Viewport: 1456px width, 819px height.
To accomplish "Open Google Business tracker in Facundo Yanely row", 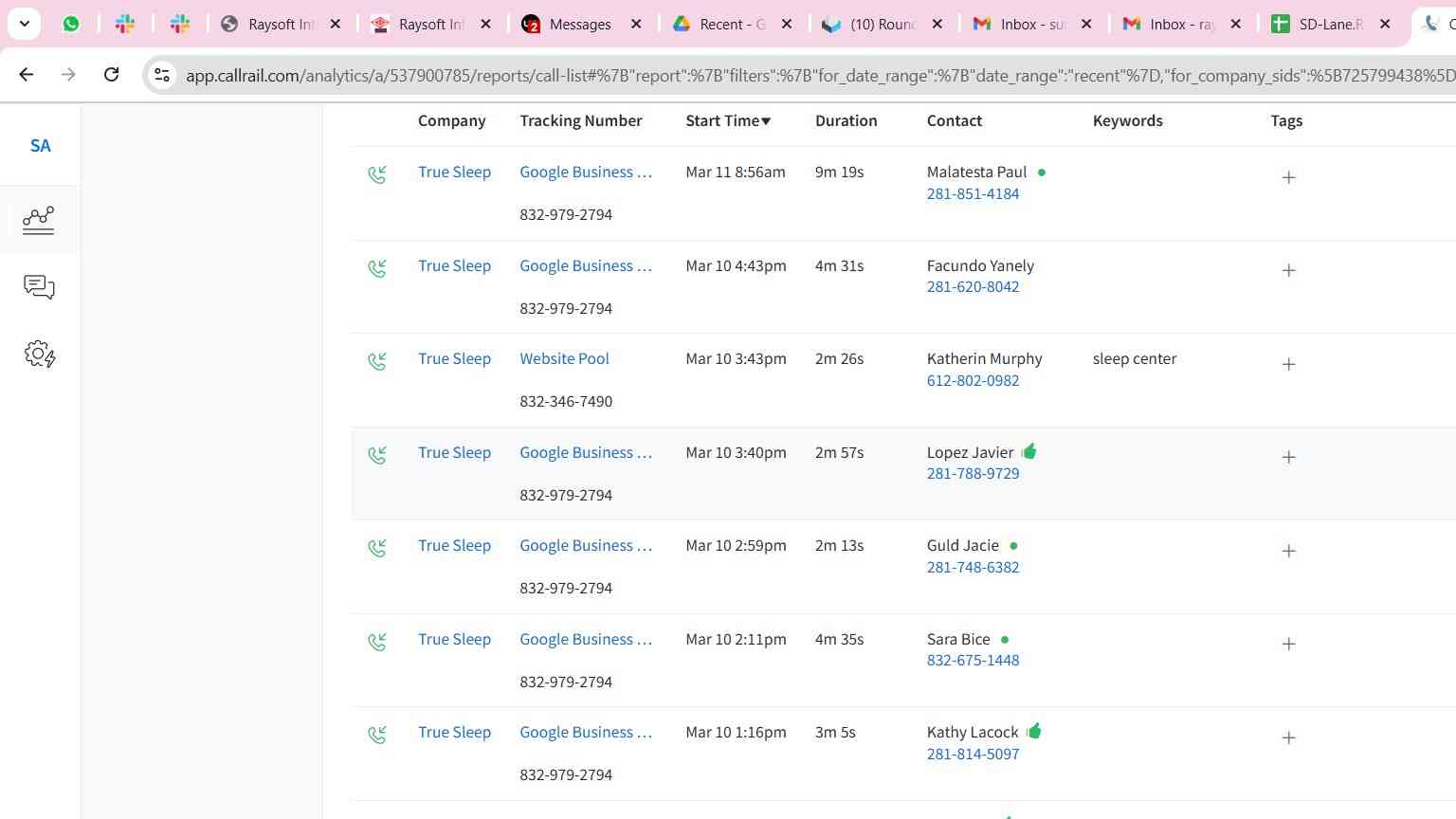I will tap(586, 265).
